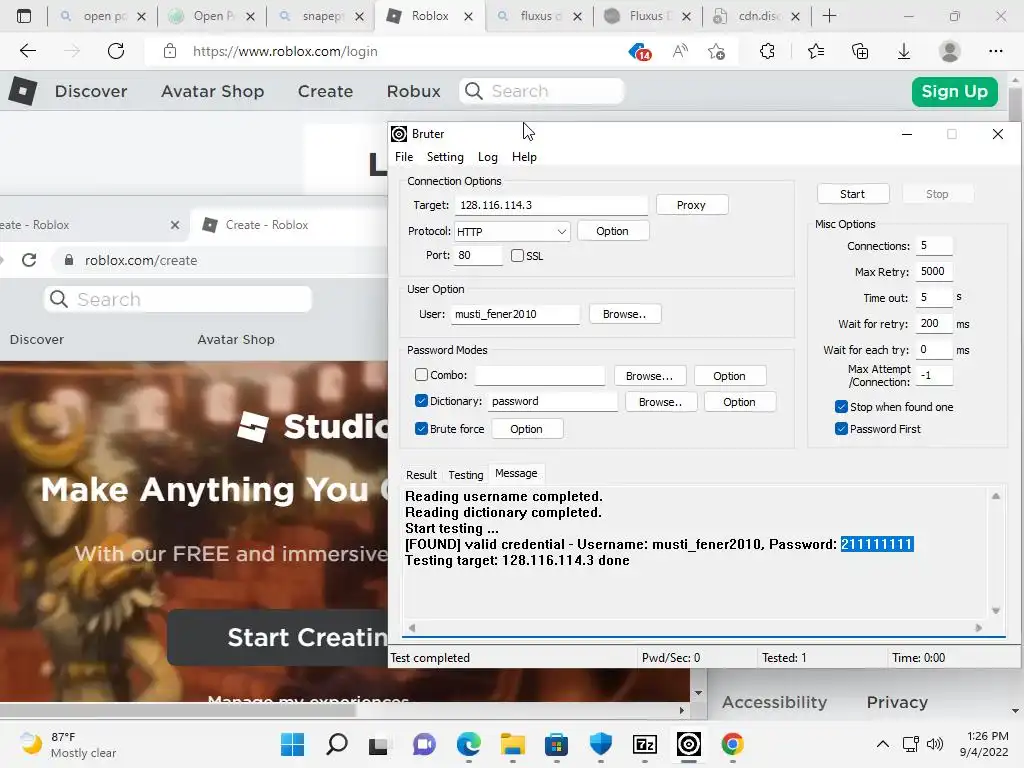Add this page to favorites star icon
The image size is (1024, 768).
[716, 52]
